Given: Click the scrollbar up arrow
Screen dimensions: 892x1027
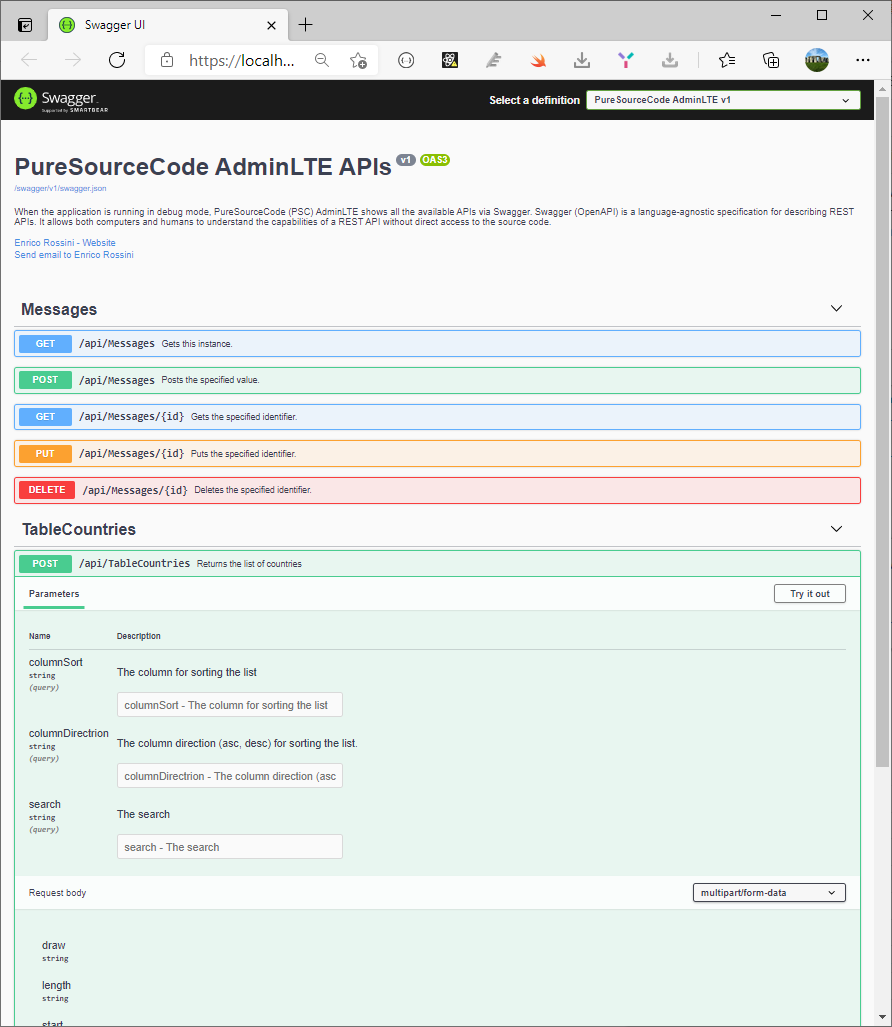Looking at the screenshot, I should (x=882, y=88).
